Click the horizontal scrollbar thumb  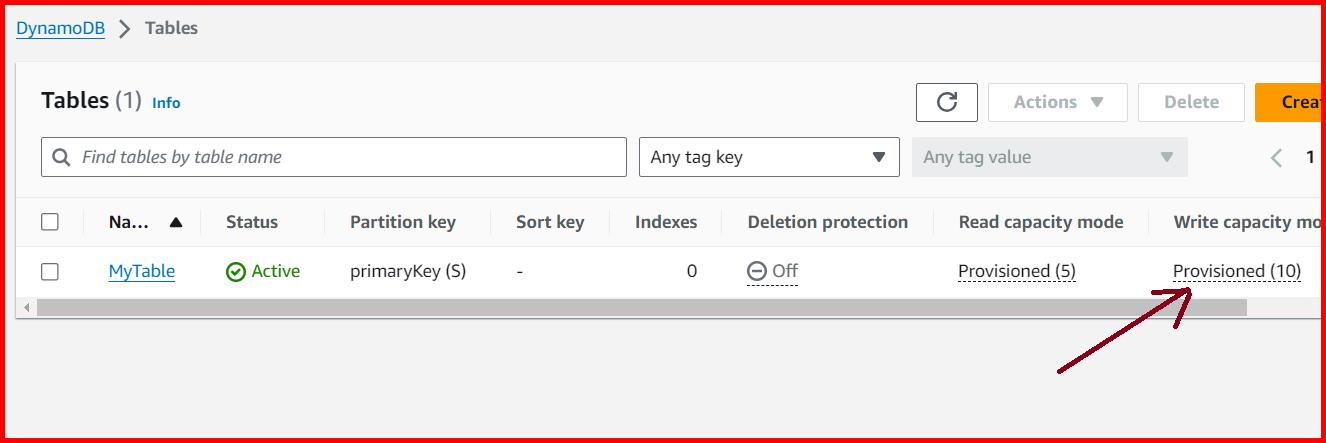640,307
